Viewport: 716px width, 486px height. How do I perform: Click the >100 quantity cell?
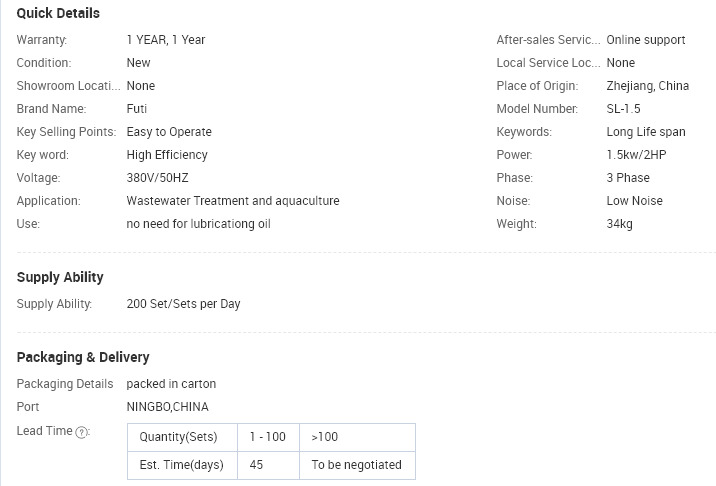[x=358, y=437]
